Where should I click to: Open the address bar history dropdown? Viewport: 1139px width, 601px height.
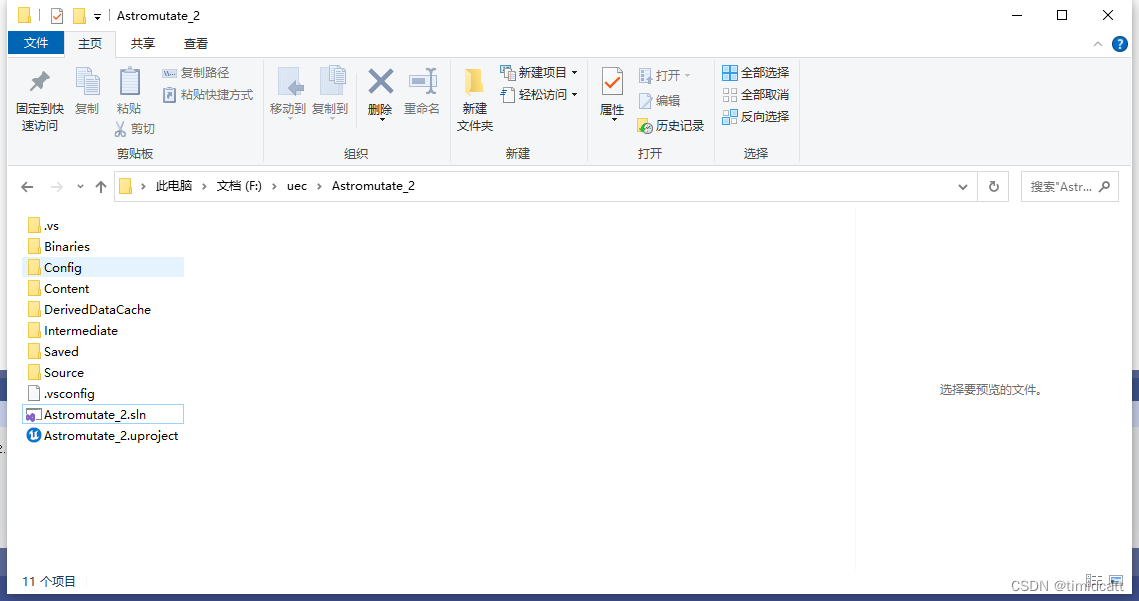(x=962, y=187)
